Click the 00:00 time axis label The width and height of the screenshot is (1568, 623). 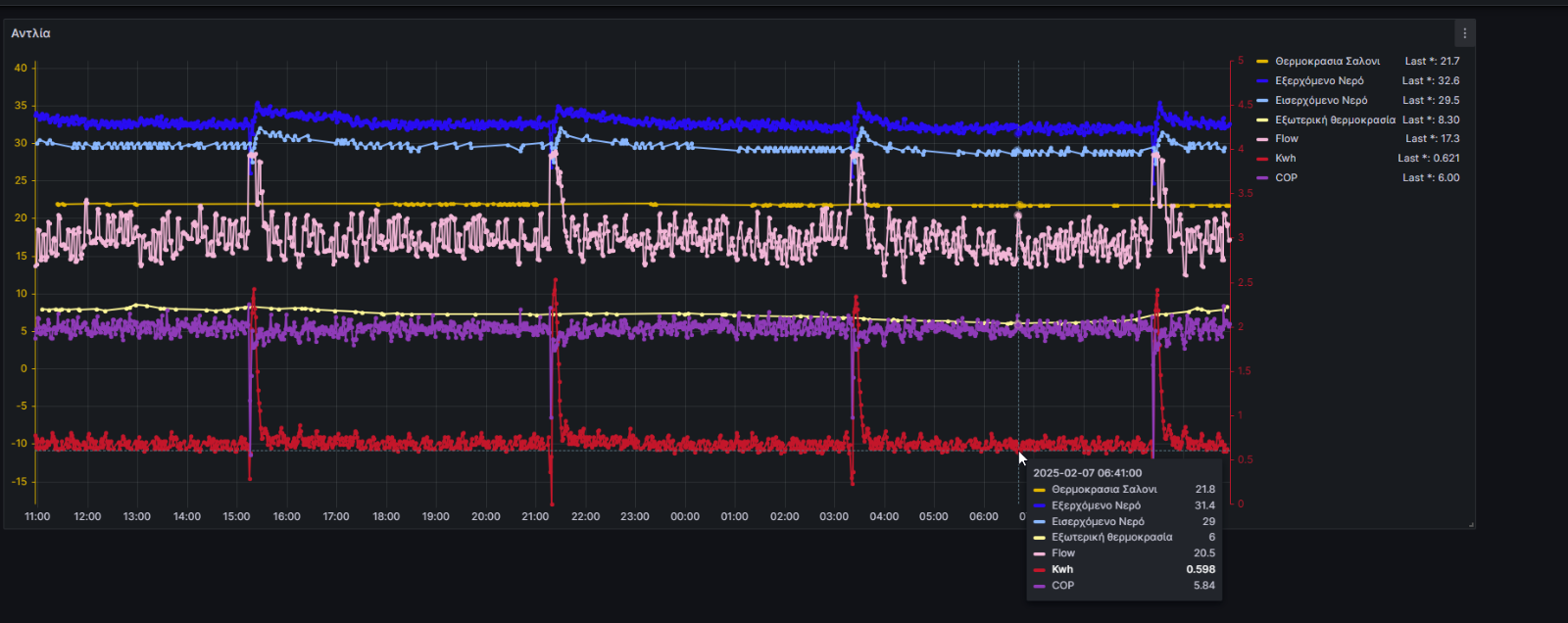[685, 516]
